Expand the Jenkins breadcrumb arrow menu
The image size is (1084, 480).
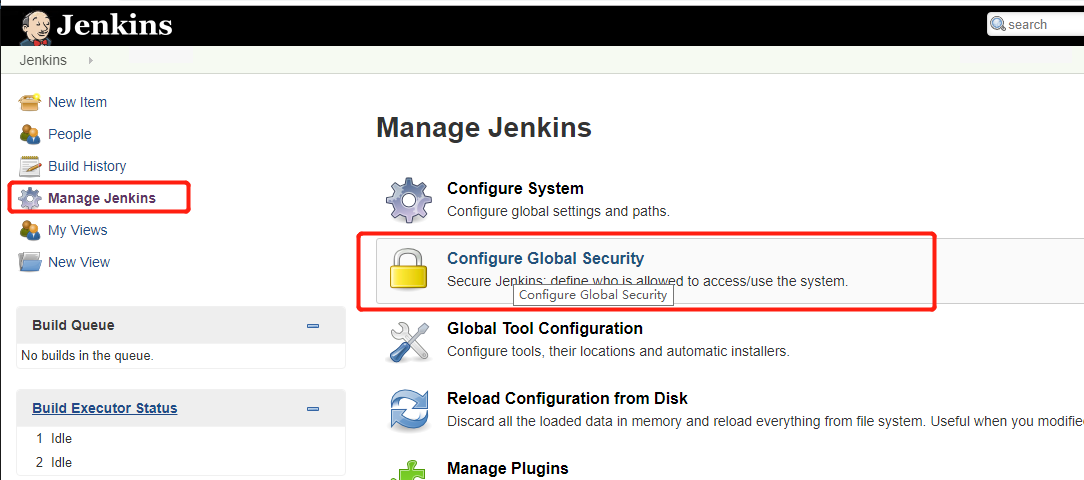(90, 60)
